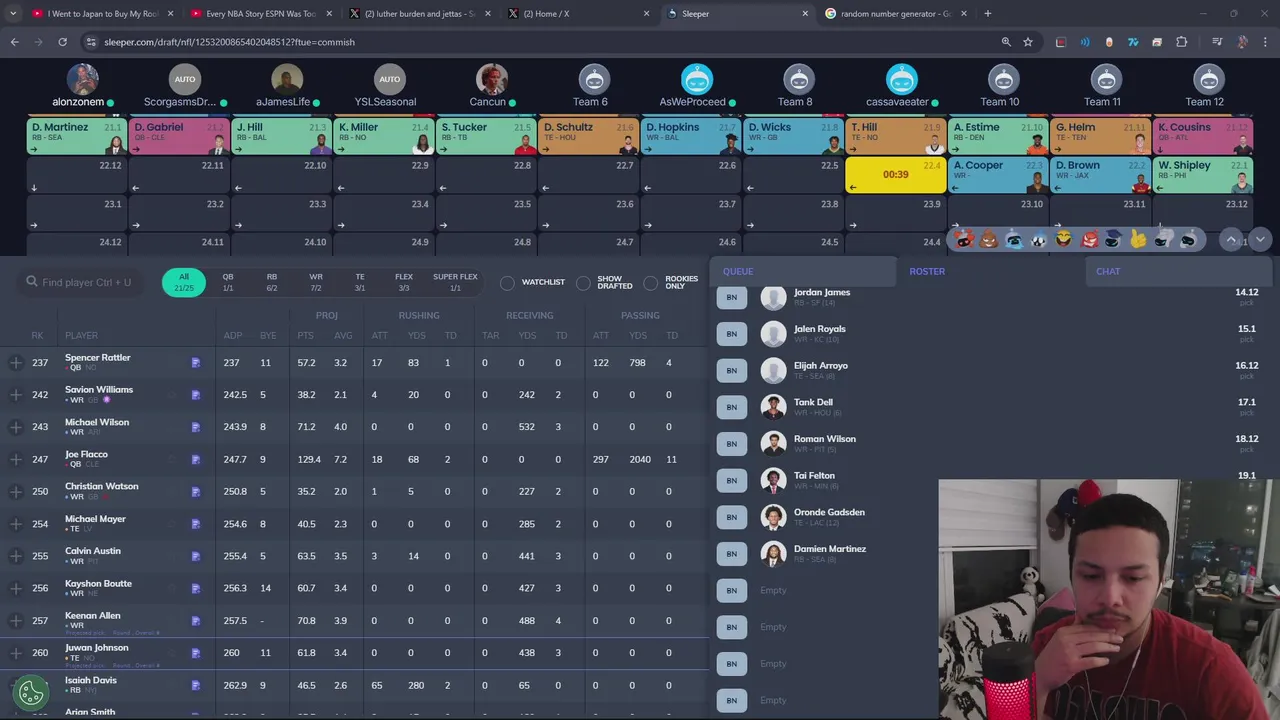This screenshot has width=1280, height=720.
Task: Add Michael Mayer to queue with plus
Action: point(16,524)
